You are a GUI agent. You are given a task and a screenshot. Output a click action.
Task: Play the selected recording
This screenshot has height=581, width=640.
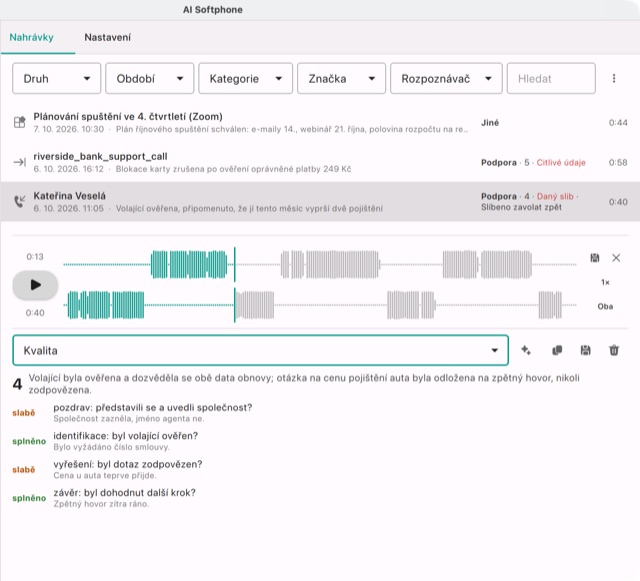pyautogui.click(x=36, y=285)
